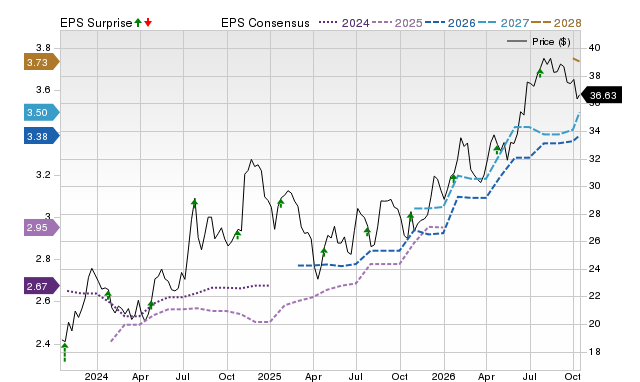Screen dimensions: 640x382
Task: Click the 38 label on right price axis
Action: point(594,76)
